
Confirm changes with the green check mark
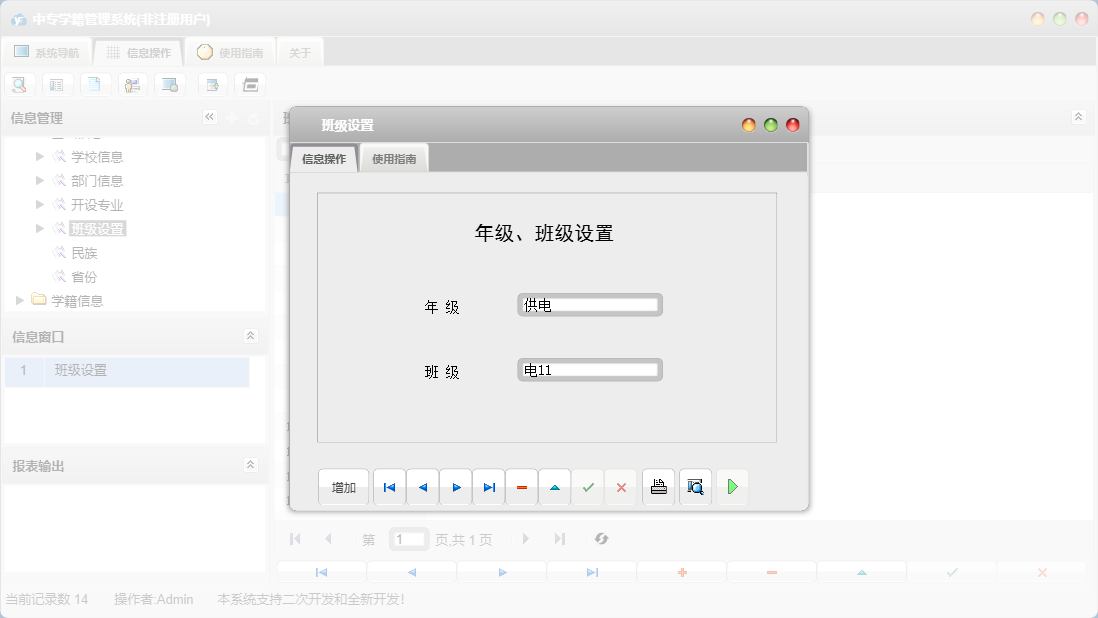(588, 487)
